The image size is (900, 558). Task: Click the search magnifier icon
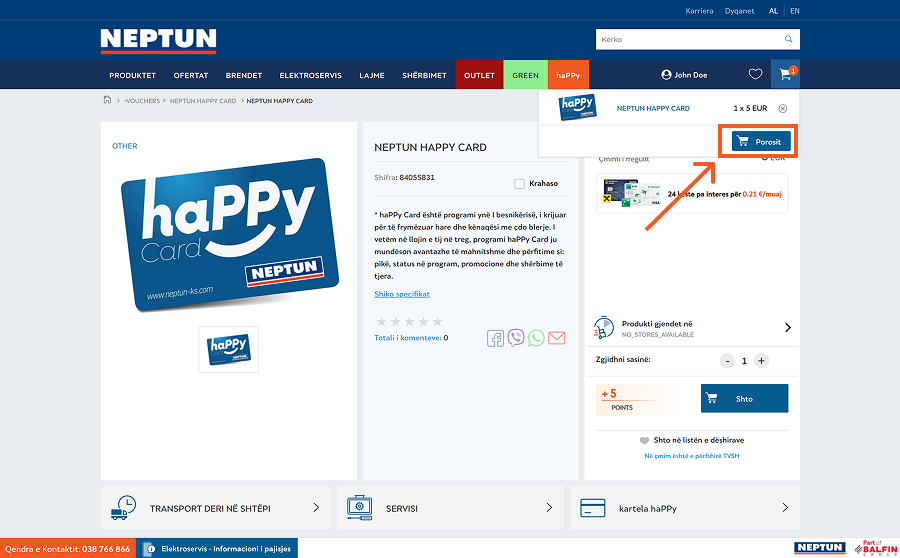click(788, 40)
